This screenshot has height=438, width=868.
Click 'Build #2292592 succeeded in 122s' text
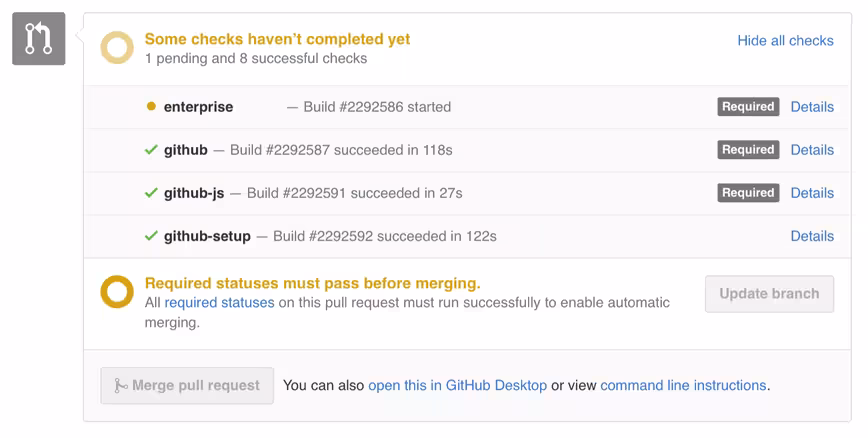(x=385, y=236)
